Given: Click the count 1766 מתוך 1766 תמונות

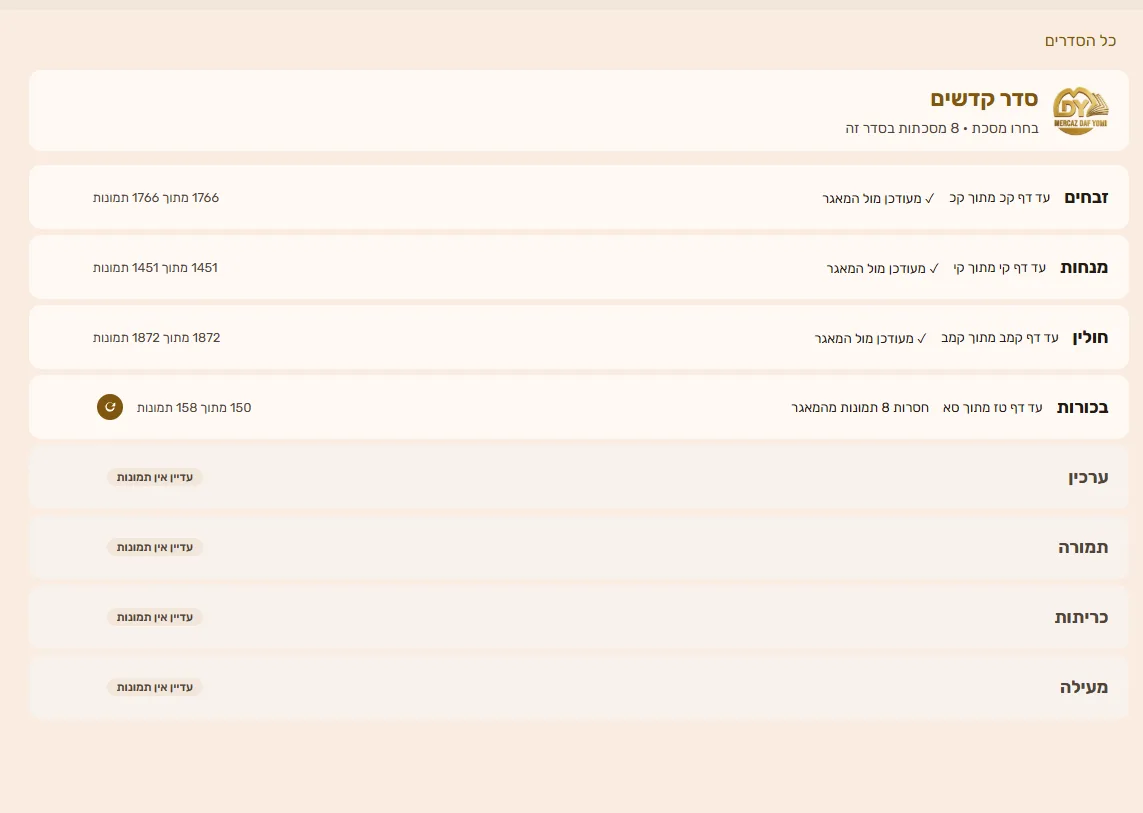Looking at the screenshot, I should point(156,198).
